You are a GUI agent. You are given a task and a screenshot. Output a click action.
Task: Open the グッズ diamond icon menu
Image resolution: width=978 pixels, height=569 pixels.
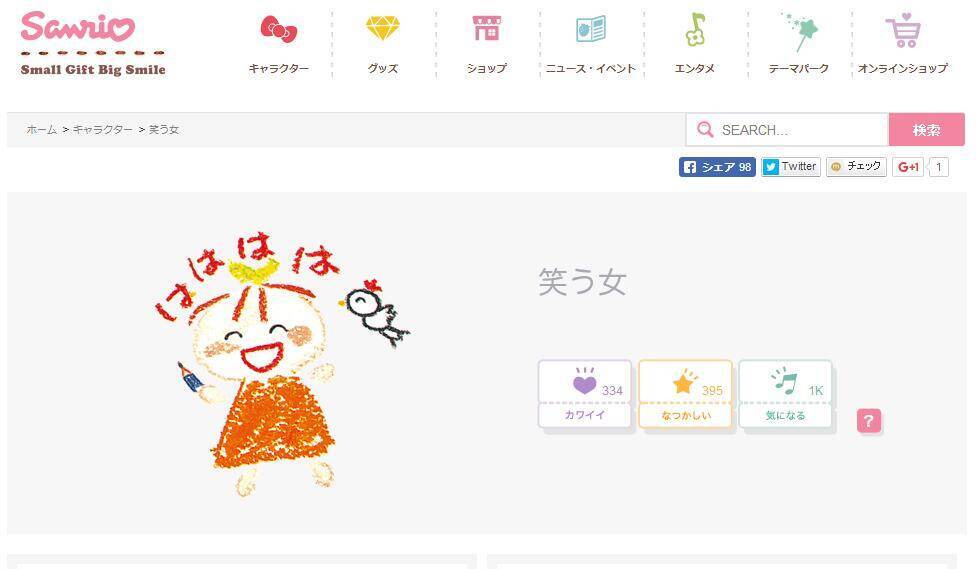382,29
